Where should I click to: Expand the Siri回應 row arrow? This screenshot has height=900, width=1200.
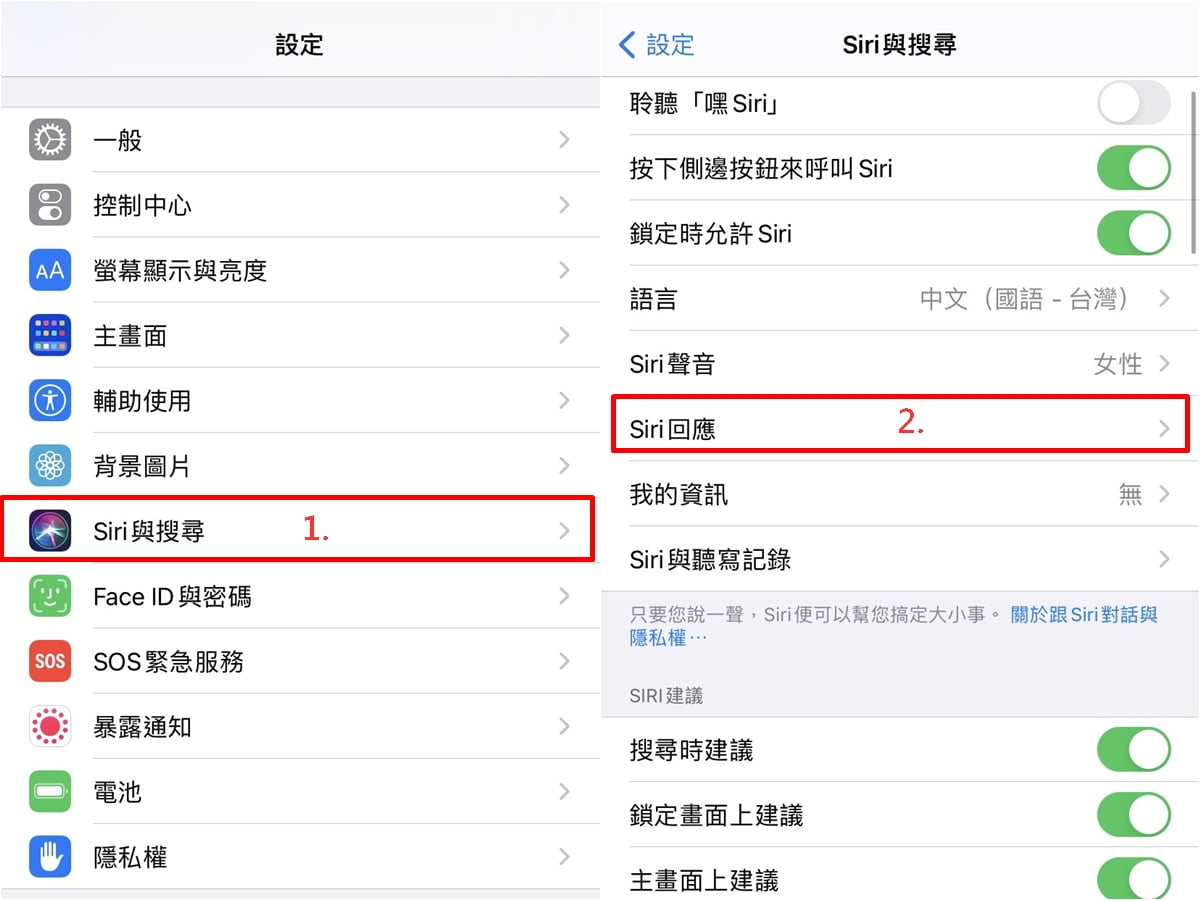(1164, 429)
